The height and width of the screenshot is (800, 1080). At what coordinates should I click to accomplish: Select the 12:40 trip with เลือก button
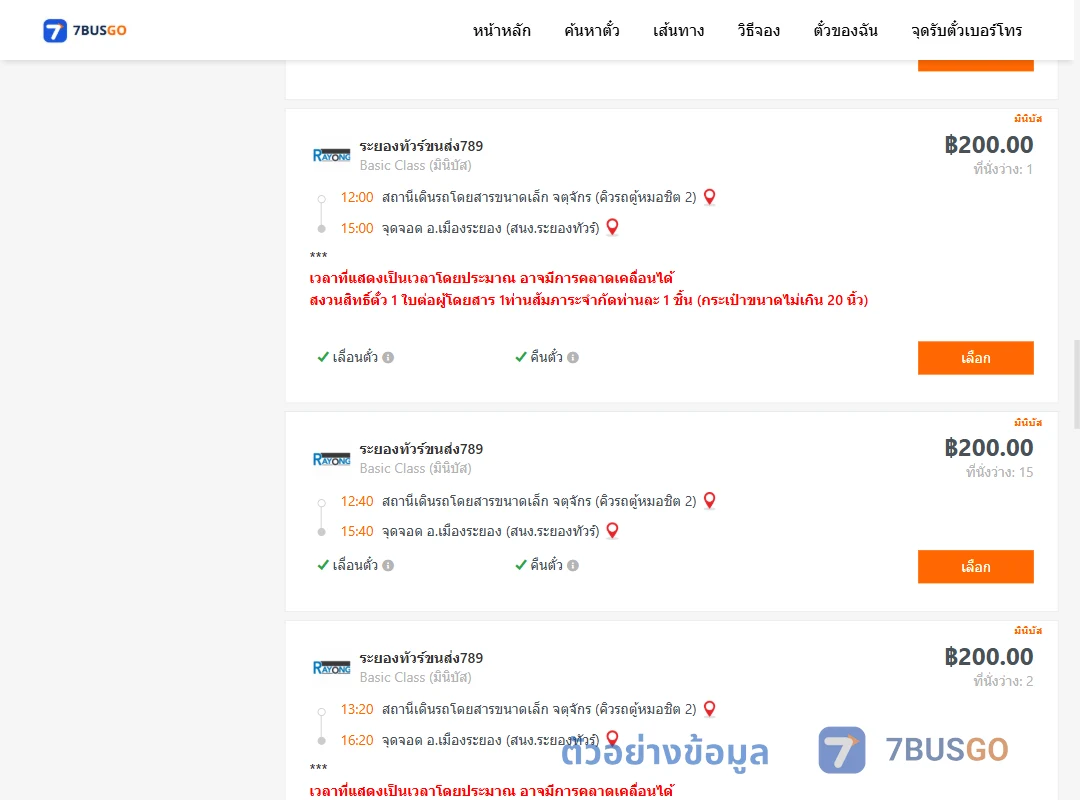pyautogui.click(x=975, y=566)
